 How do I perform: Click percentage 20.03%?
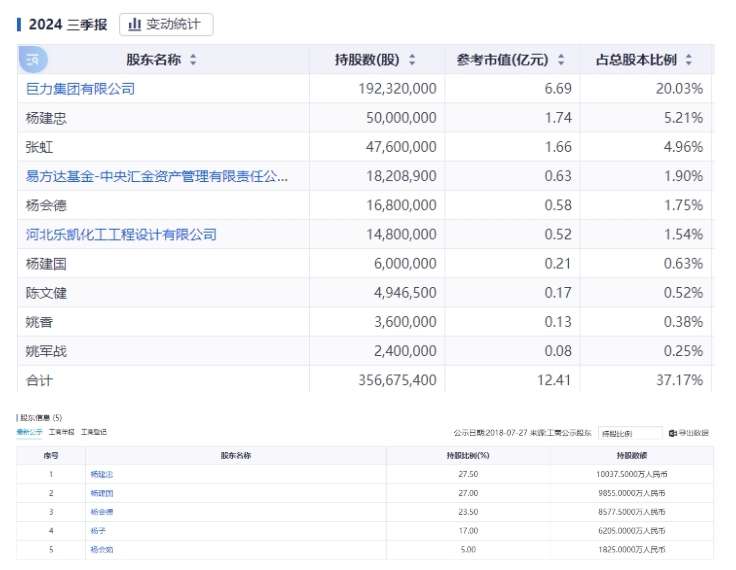[x=679, y=89]
